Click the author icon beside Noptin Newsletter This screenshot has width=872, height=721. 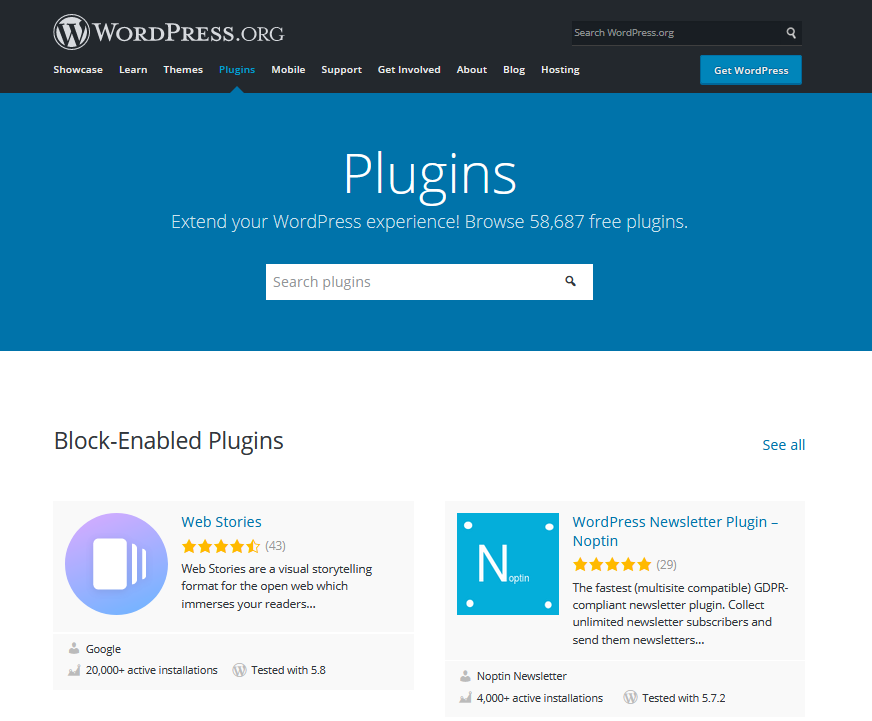[465, 676]
